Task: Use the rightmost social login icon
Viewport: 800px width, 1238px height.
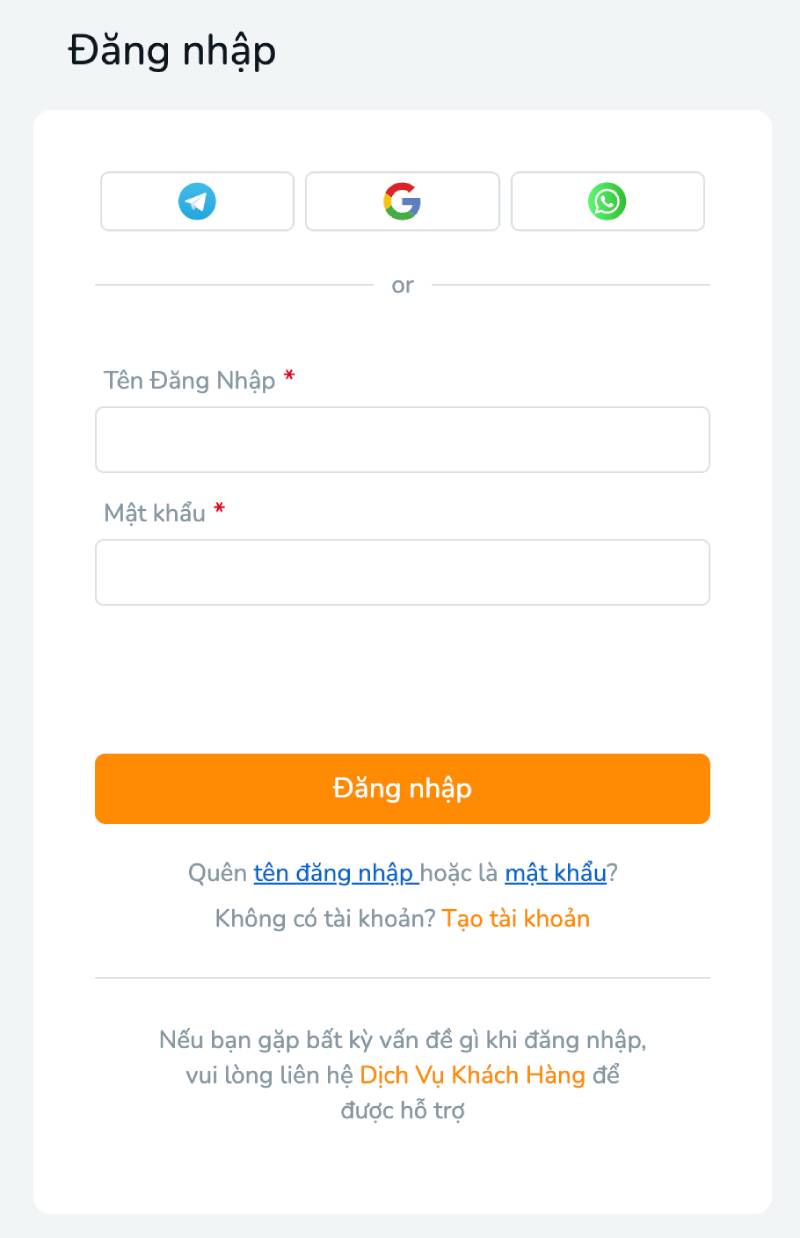Action: 607,201
